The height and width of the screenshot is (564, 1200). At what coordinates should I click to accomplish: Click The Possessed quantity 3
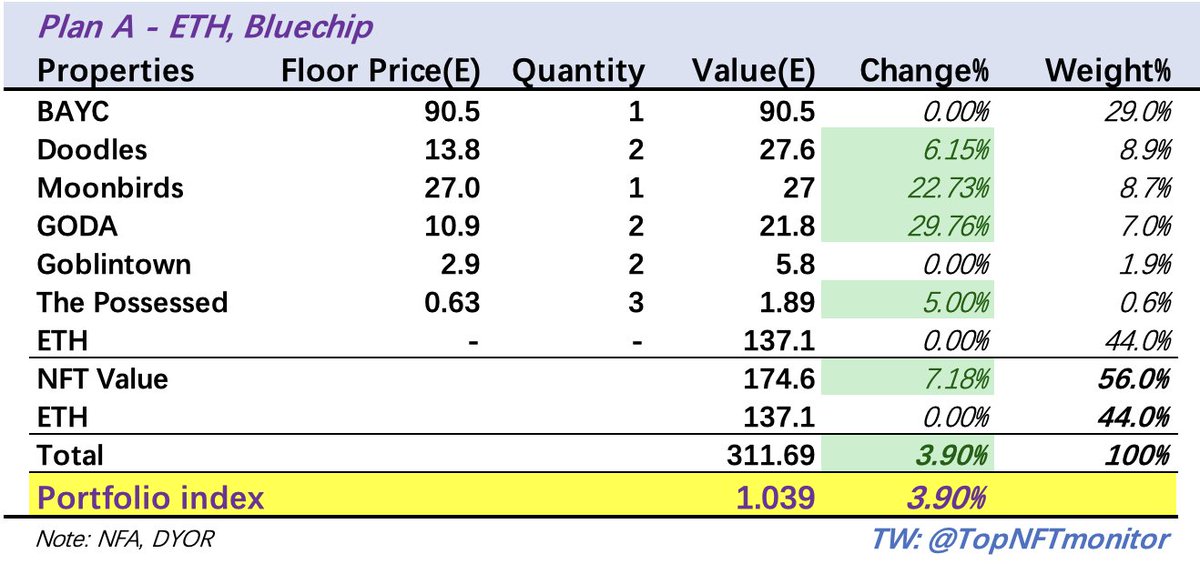637,302
